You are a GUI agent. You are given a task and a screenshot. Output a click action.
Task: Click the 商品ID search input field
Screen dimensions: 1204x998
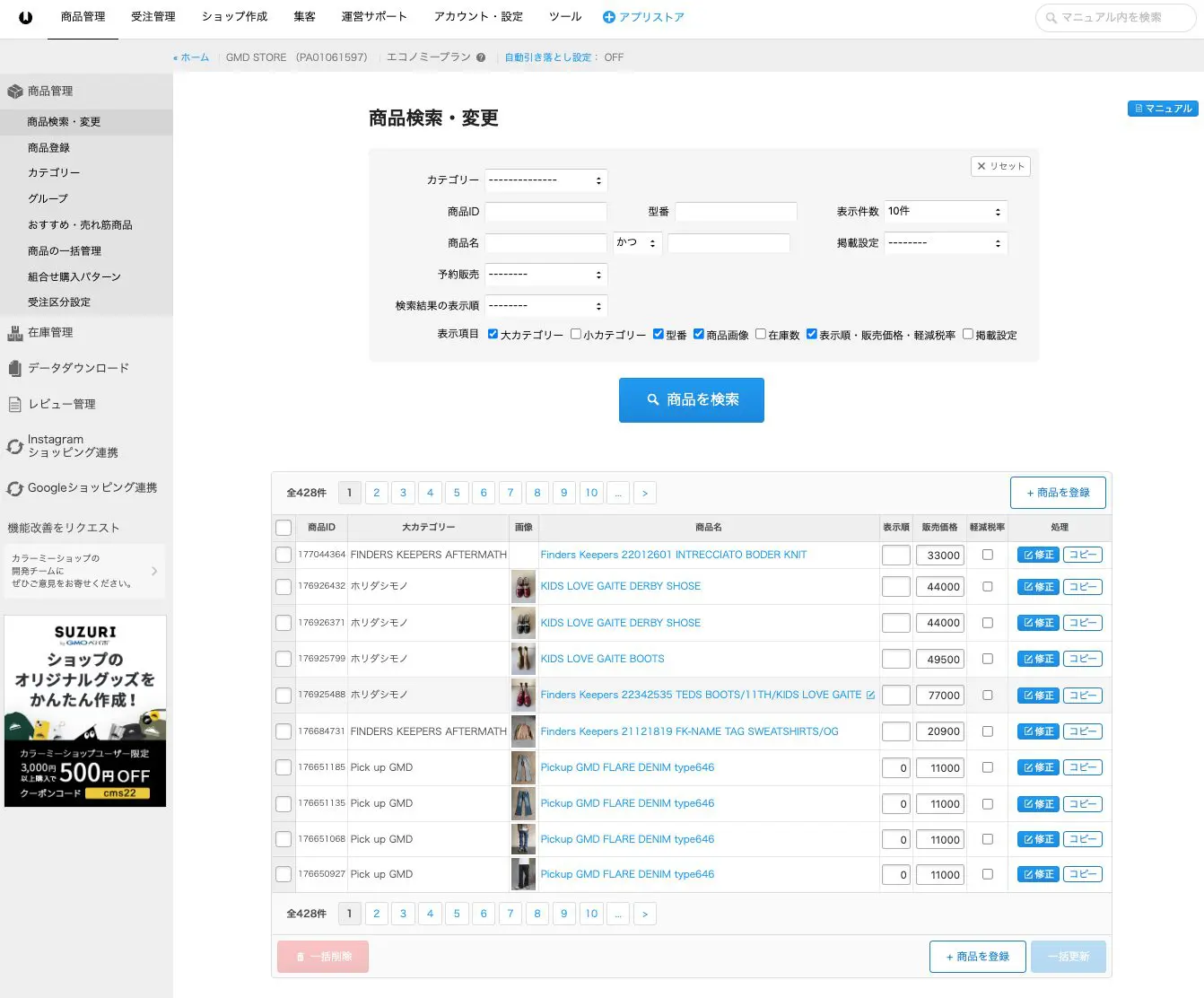click(x=546, y=212)
